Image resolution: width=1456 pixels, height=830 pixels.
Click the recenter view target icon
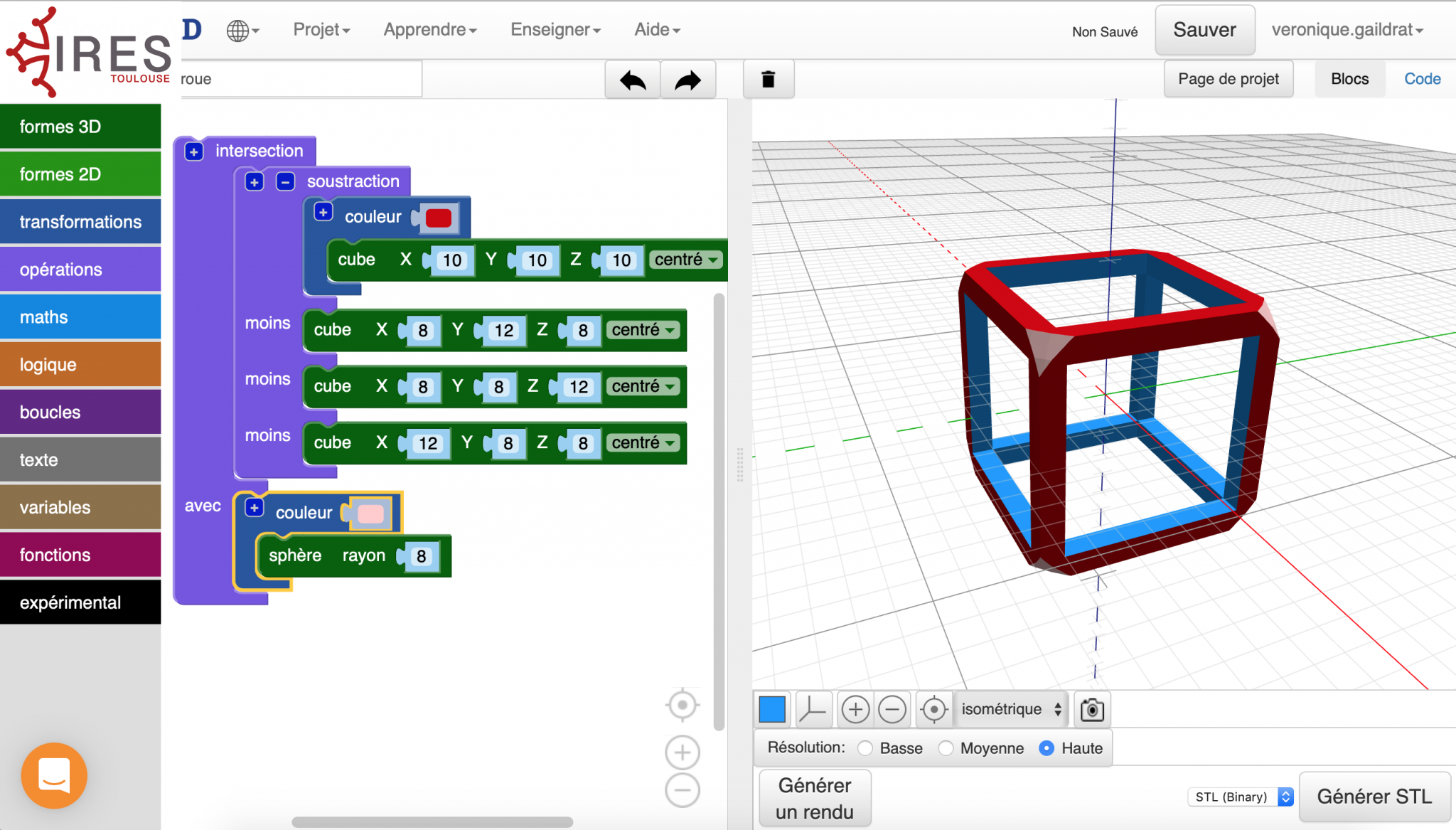[x=933, y=709]
